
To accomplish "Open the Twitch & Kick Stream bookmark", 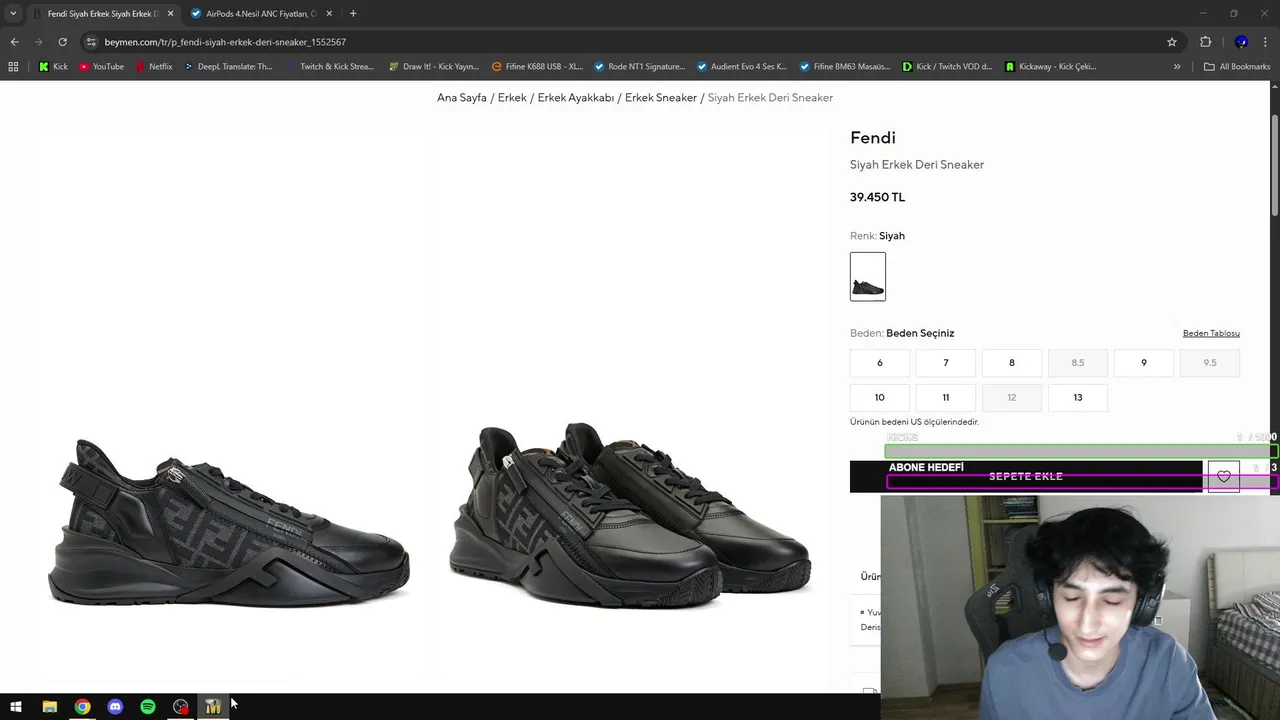I will tap(329, 67).
